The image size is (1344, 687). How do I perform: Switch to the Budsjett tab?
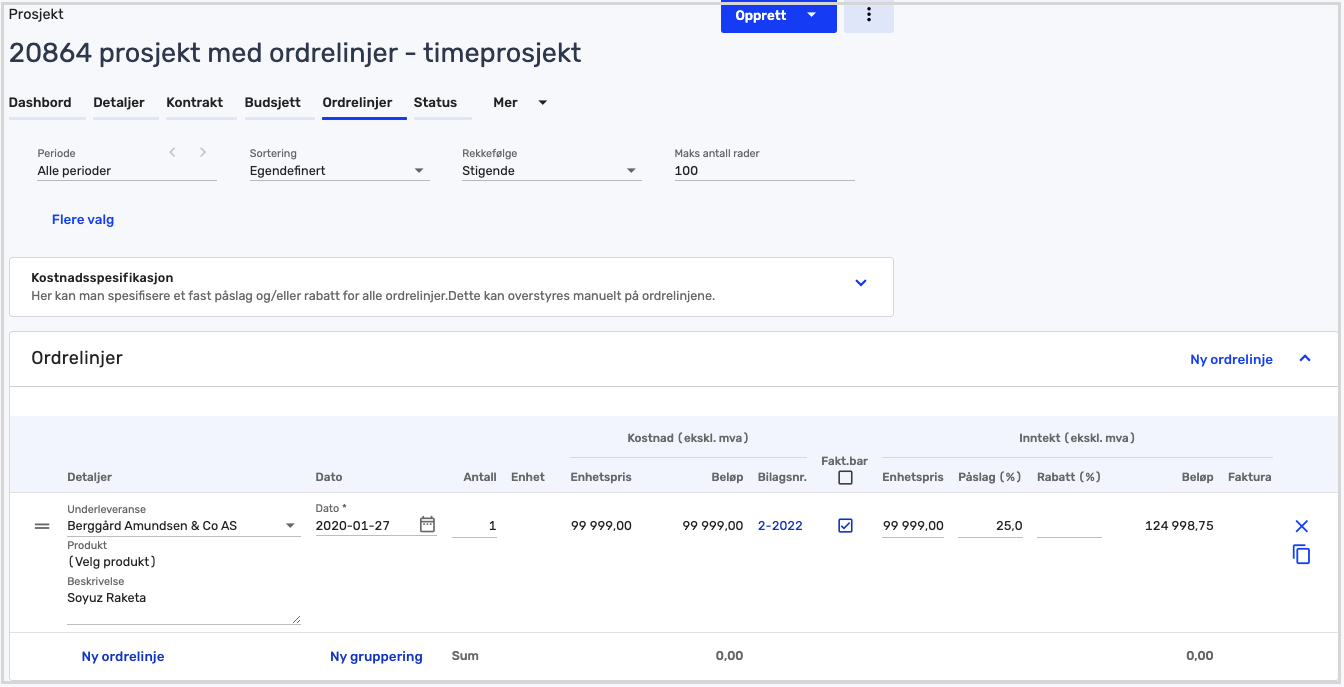click(273, 102)
